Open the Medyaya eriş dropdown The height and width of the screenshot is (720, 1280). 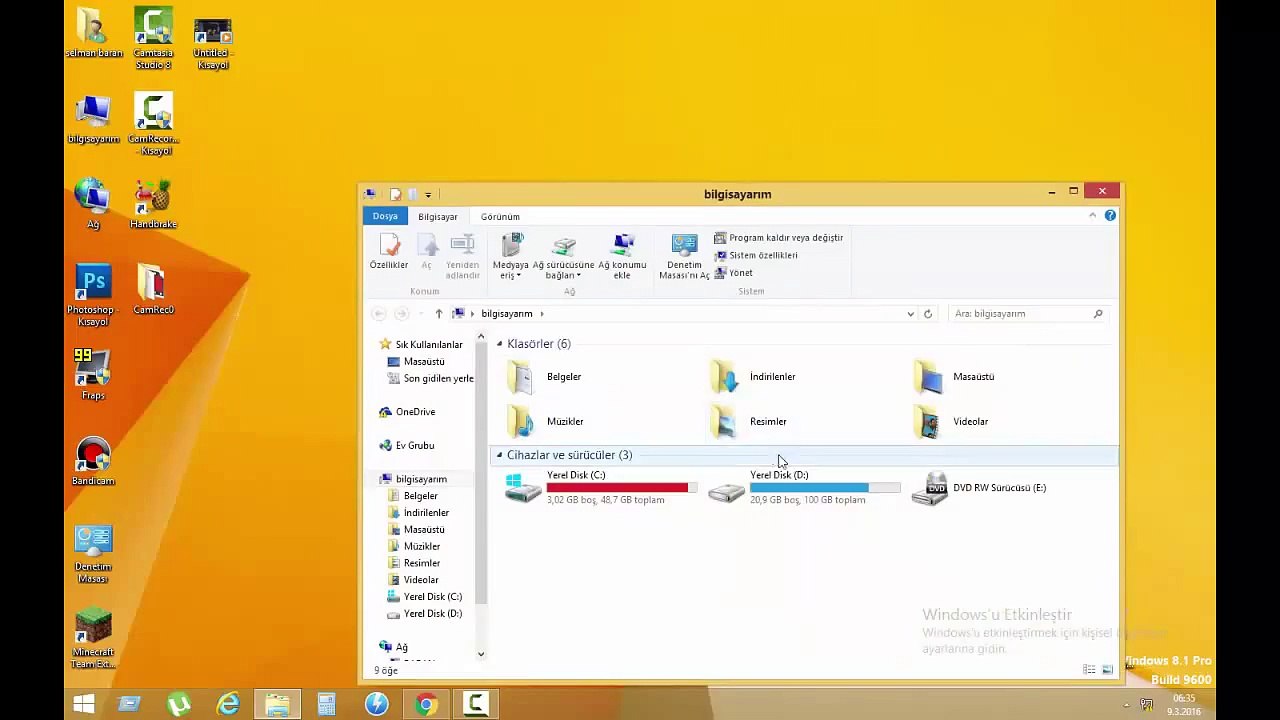point(510,257)
